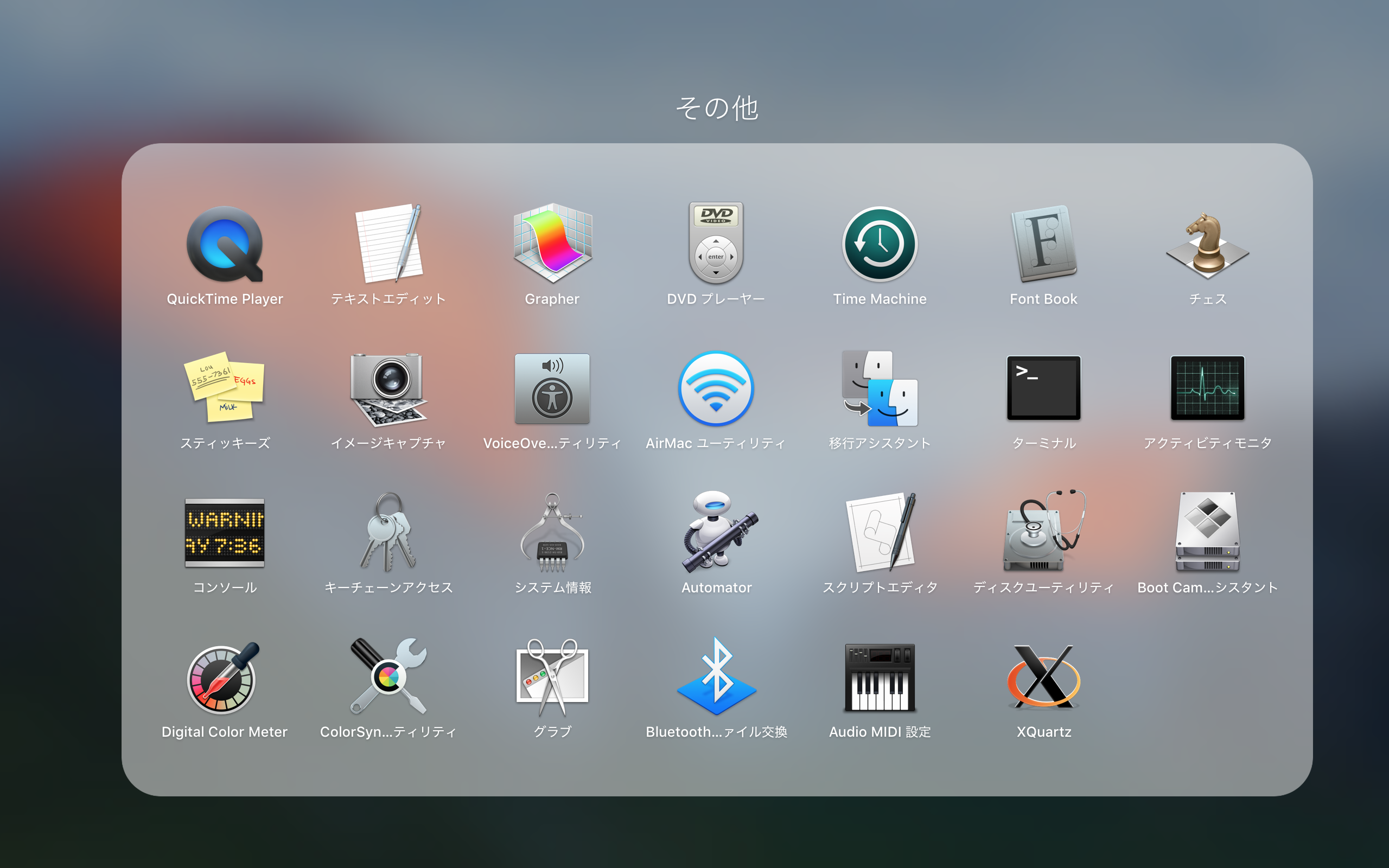The image size is (1389, 868).
Task: Open Bluetooth ファイル交換 icon
Action: [717, 676]
